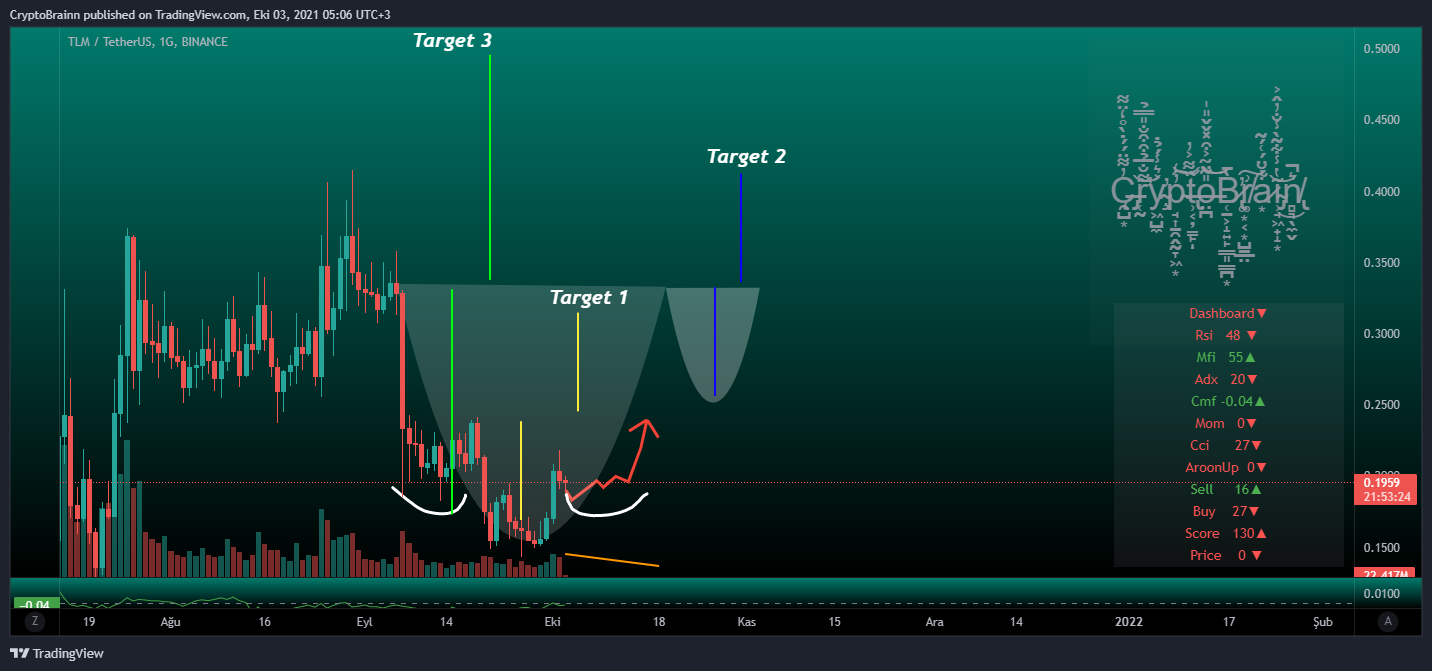1432x671 pixels.
Task: Click the volume value label 22.417M
Action: point(1384,574)
